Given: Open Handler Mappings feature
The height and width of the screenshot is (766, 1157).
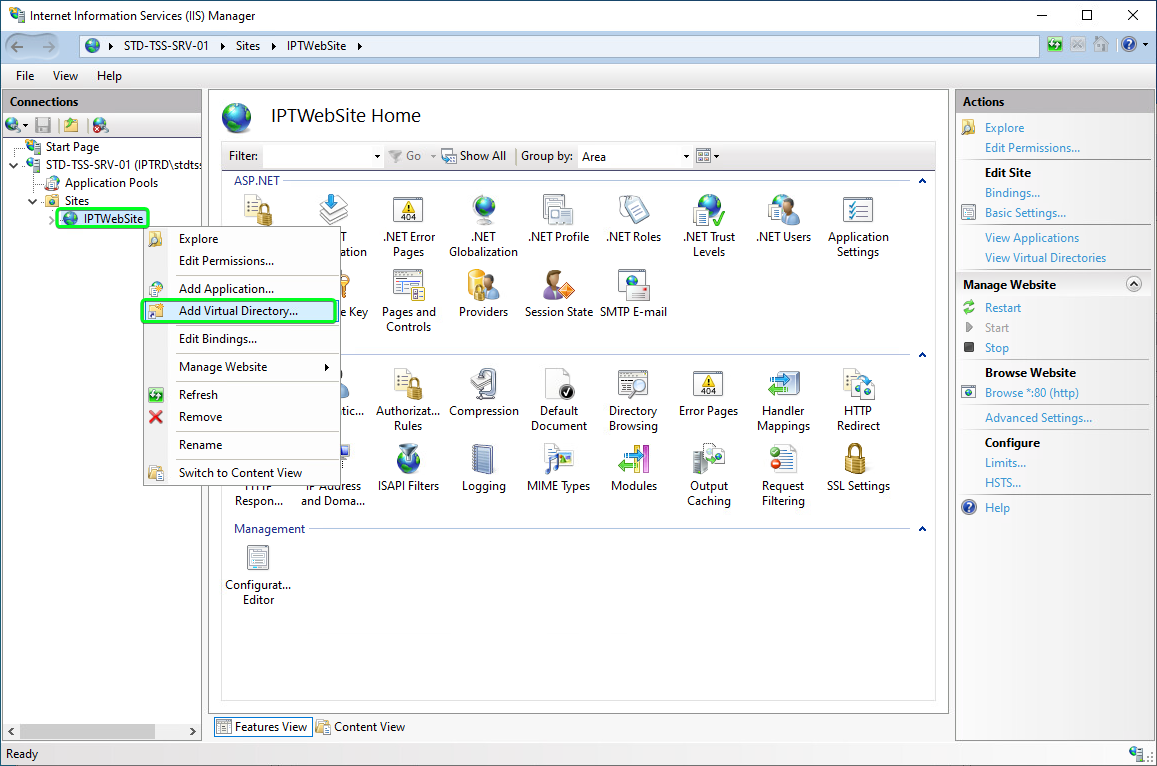Looking at the screenshot, I should (783, 401).
